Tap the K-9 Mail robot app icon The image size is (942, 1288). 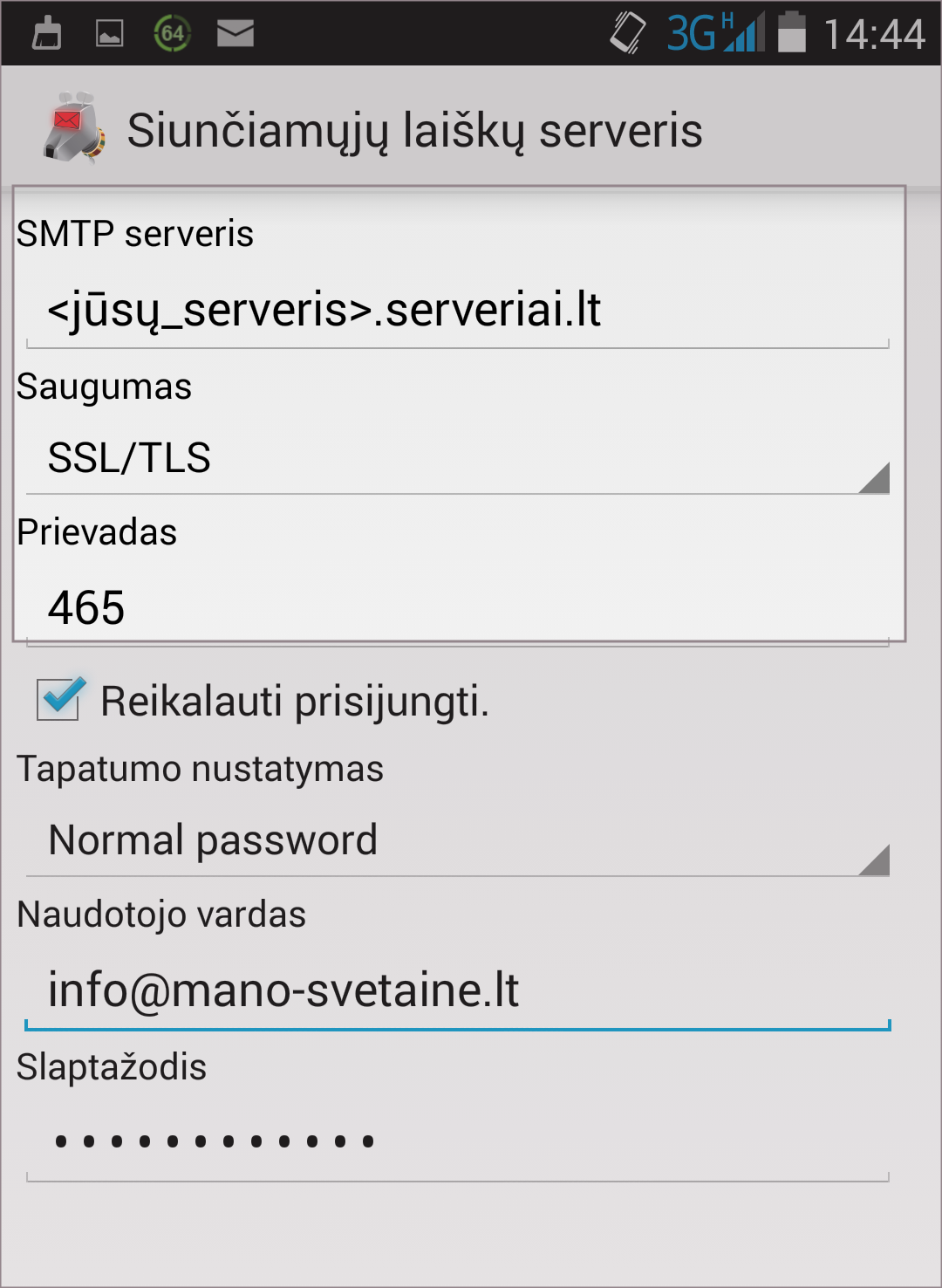click(74, 127)
